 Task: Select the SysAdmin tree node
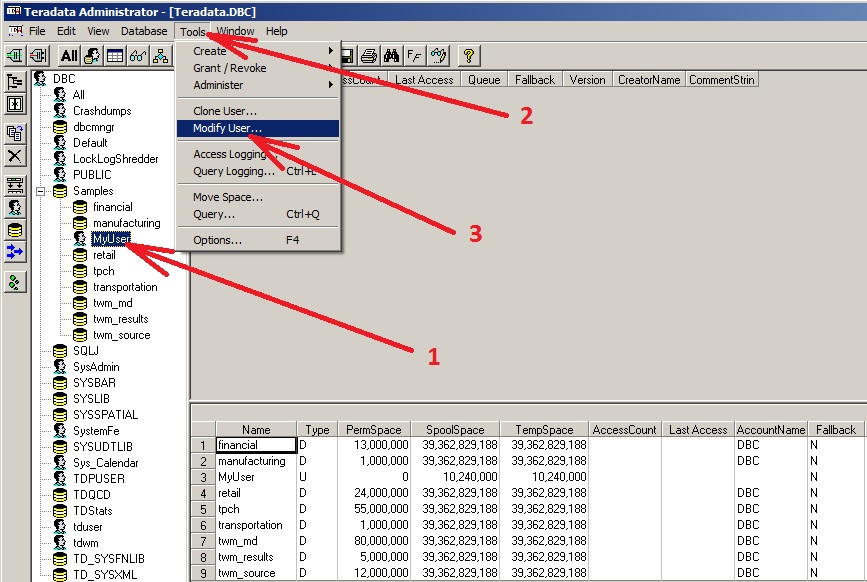[96, 367]
